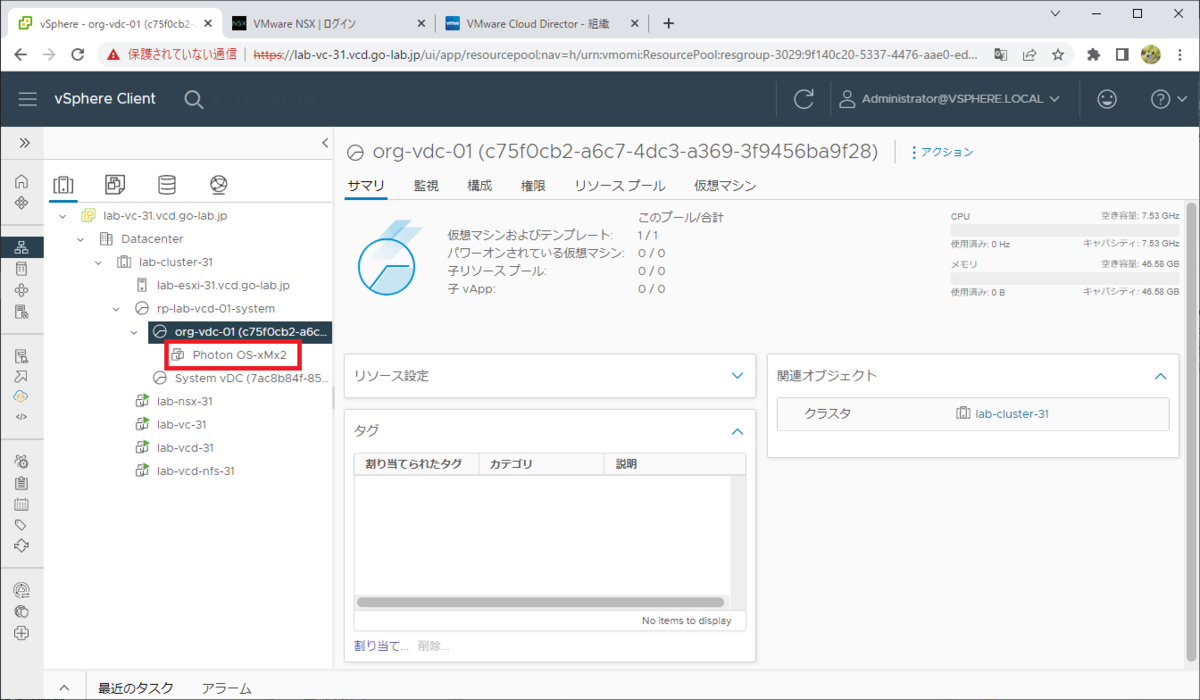
Task: Switch to VMs and Templates inventory view
Action: pos(115,185)
